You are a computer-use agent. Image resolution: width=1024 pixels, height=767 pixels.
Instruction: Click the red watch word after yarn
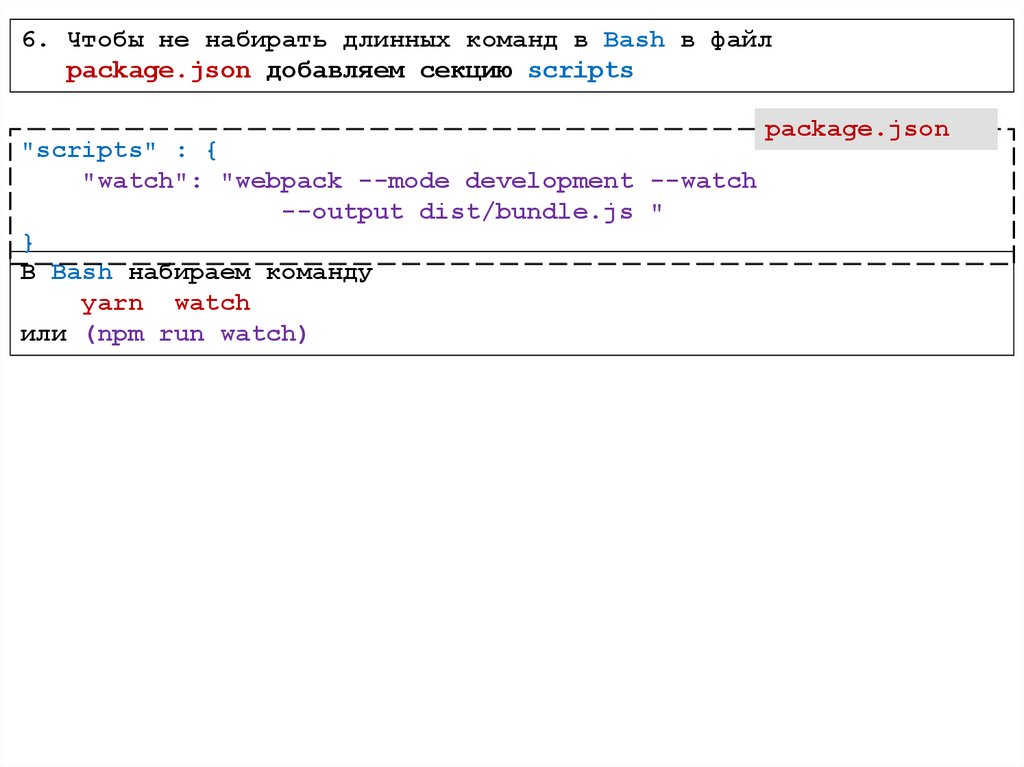coord(212,303)
